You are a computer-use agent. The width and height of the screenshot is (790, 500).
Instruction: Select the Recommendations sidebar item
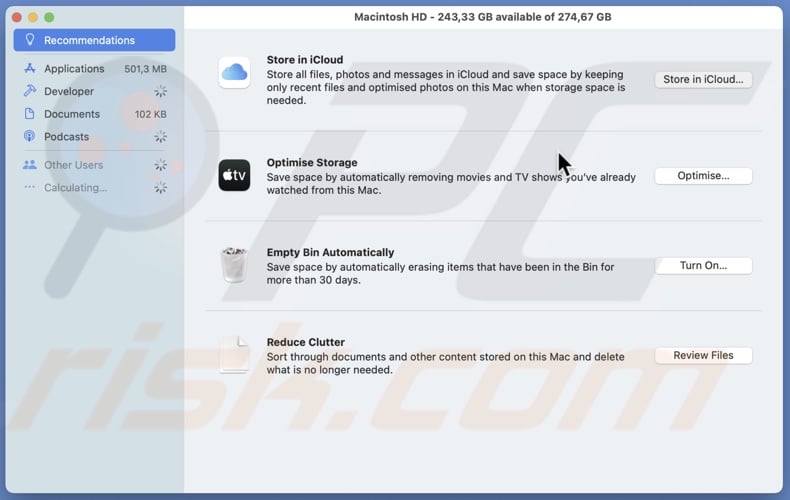(94, 40)
